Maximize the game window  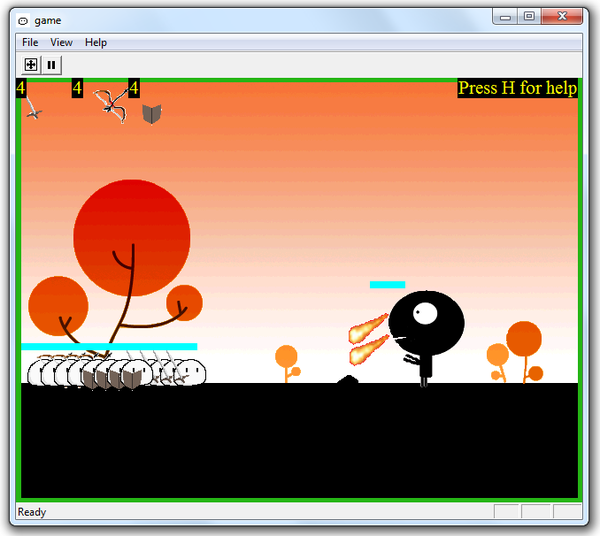(x=530, y=16)
